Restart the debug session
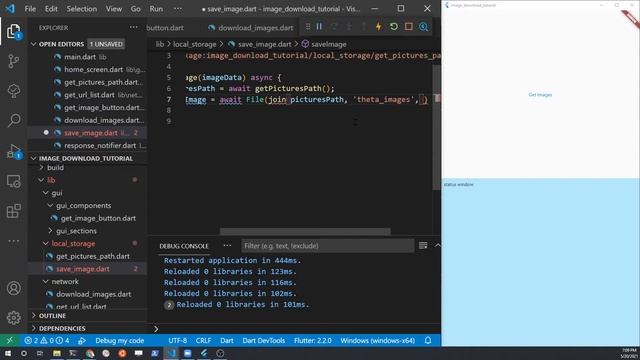This screenshot has width=640, height=360. click(393, 27)
